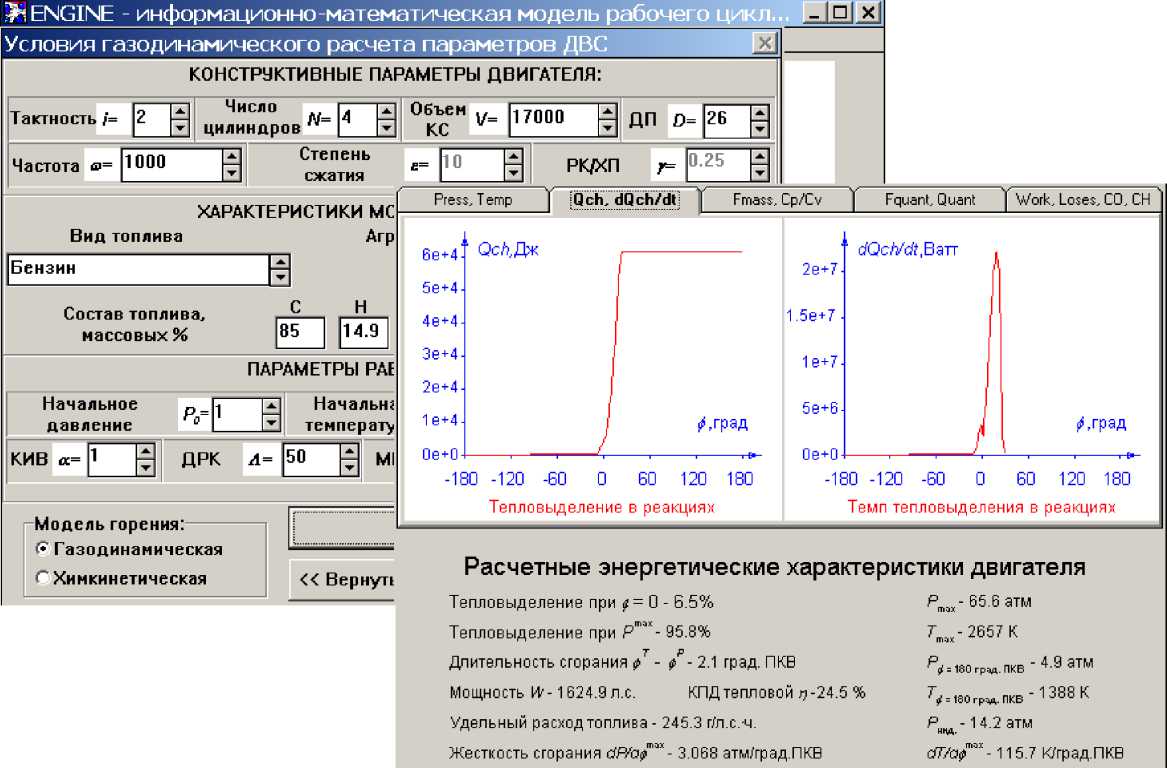Increase number of cylinders N
The image size is (1167, 768).
pos(386,111)
